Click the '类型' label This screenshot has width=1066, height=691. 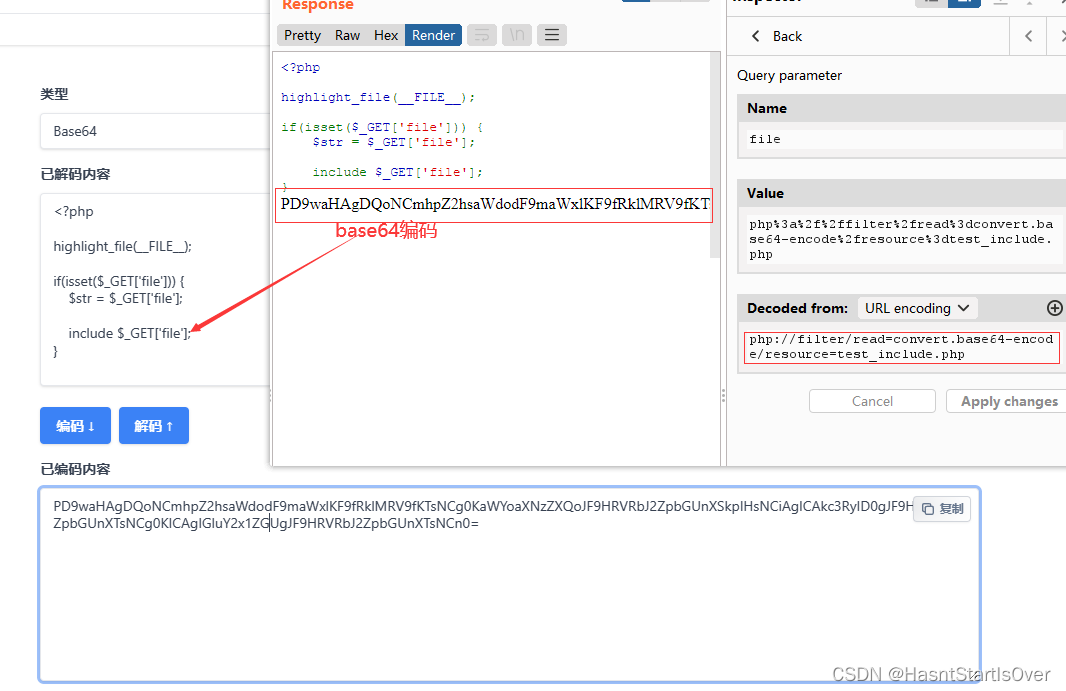pyautogui.click(x=54, y=94)
